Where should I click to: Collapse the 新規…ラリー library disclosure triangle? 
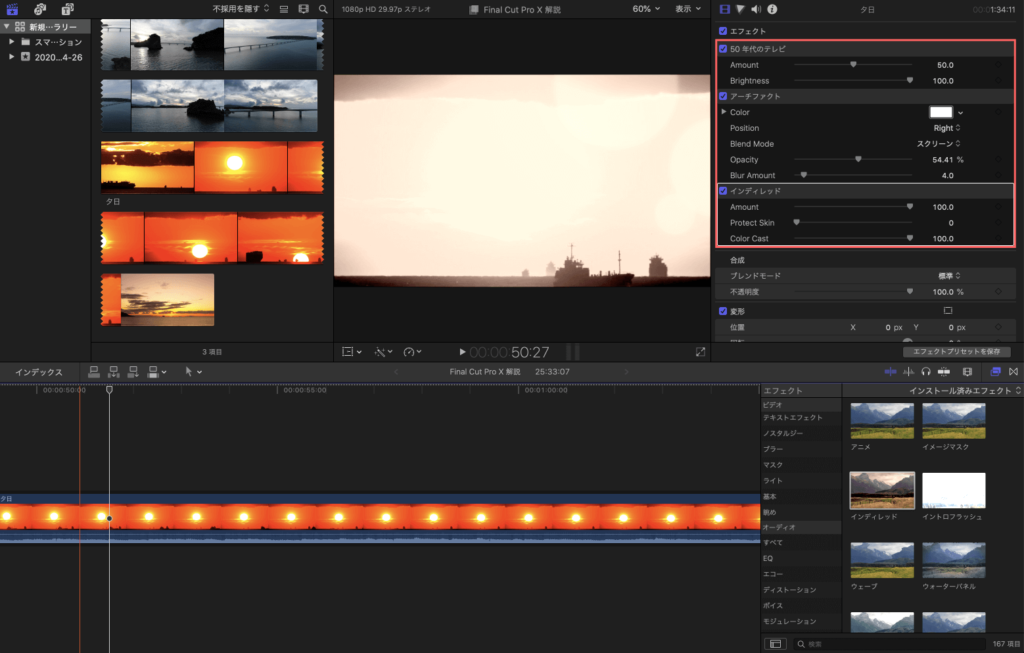pyautogui.click(x=7, y=27)
